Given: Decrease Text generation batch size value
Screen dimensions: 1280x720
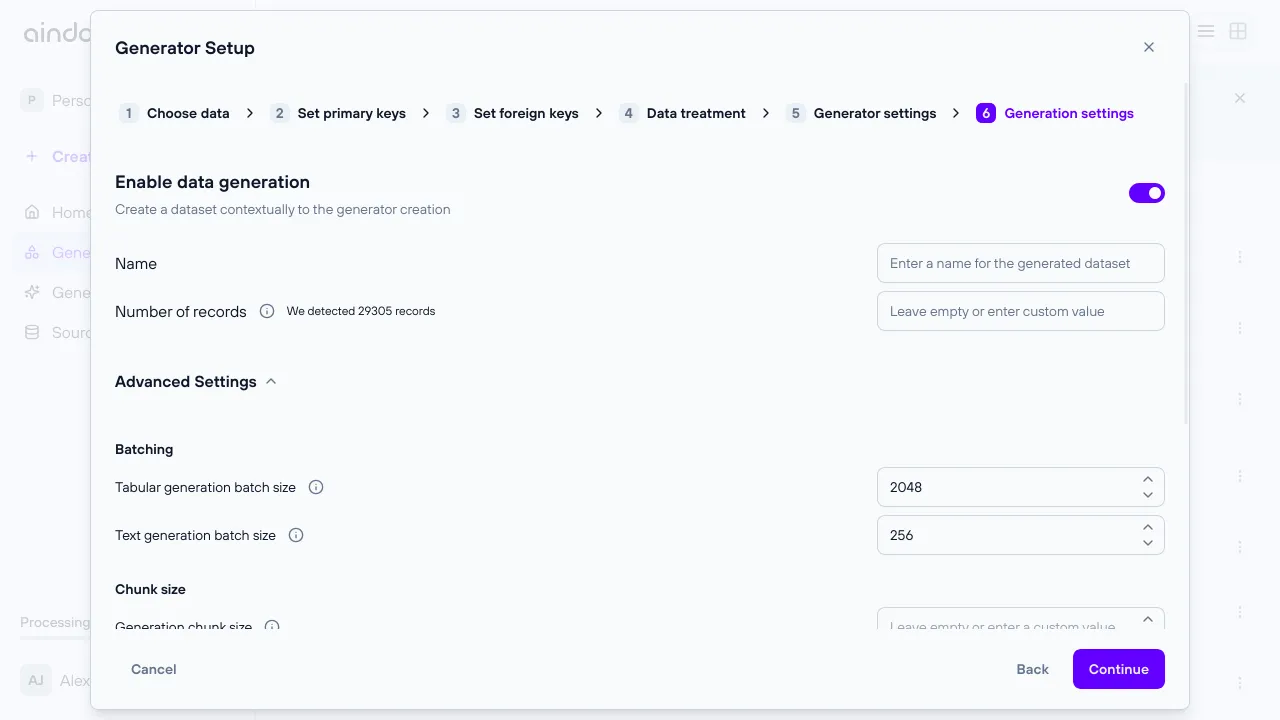Looking at the screenshot, I should click(x=1148, y=543).
